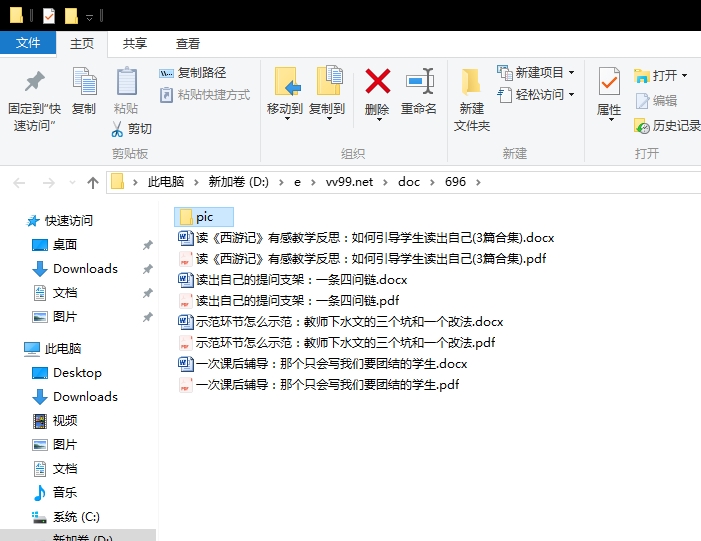Click Quick access (快速访问) in sidebar
This screenshot has height=541, width=701.
60,220
